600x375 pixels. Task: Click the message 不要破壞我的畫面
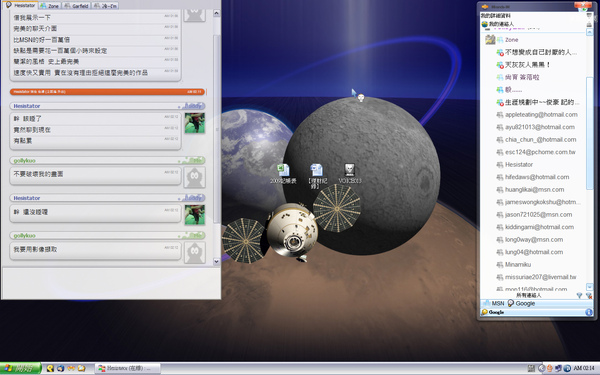pos(38,174)
